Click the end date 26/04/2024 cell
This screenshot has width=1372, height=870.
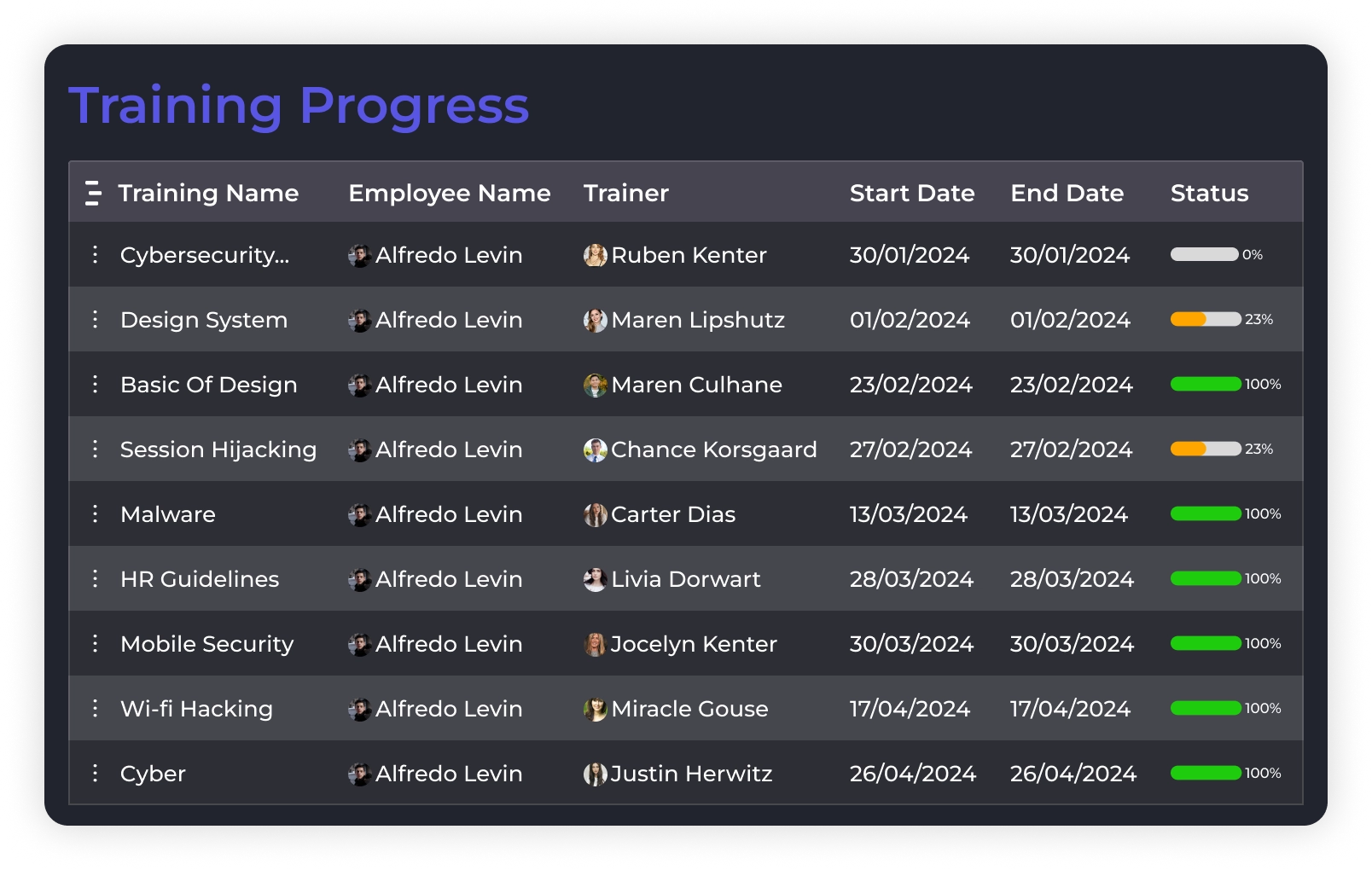(1073, 774)
